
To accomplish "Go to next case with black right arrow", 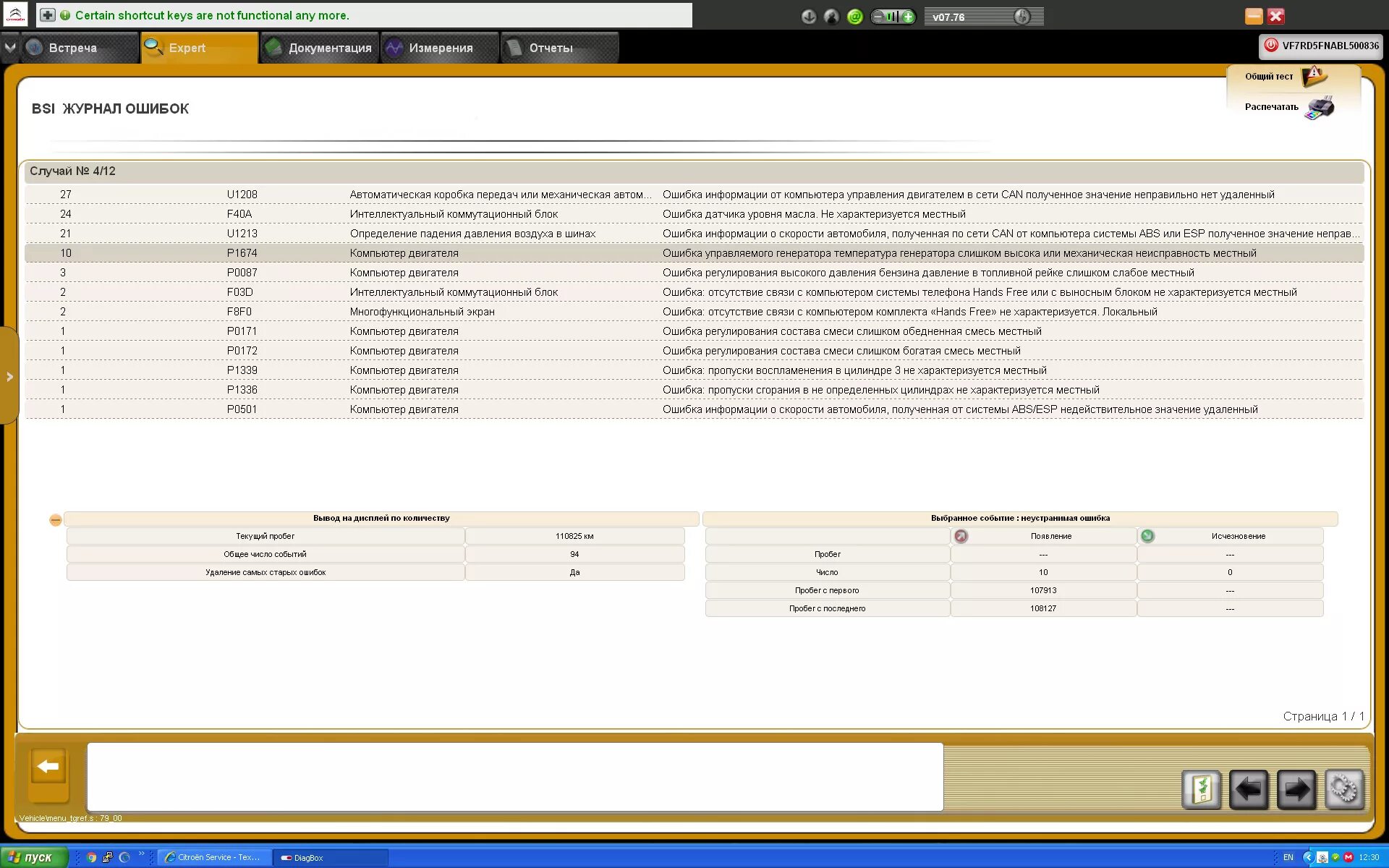I will 1296,789.
